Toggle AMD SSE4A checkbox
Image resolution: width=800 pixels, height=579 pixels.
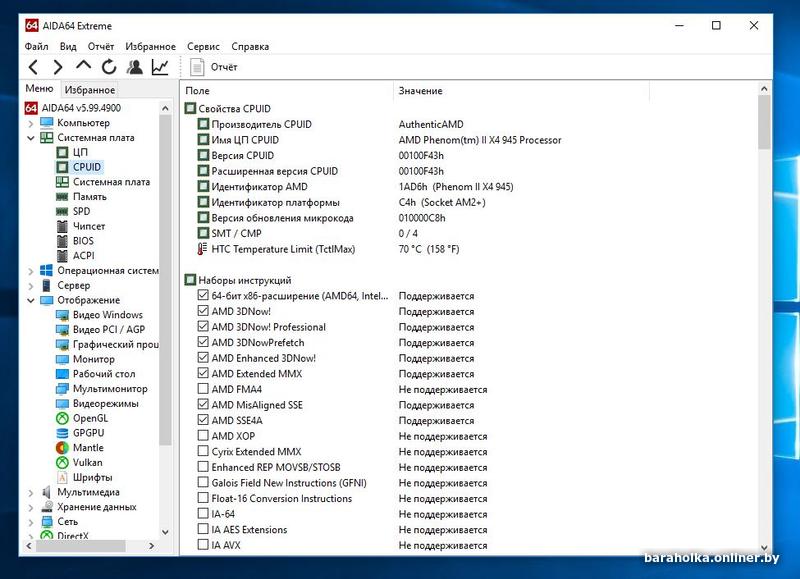pos(203,420)
